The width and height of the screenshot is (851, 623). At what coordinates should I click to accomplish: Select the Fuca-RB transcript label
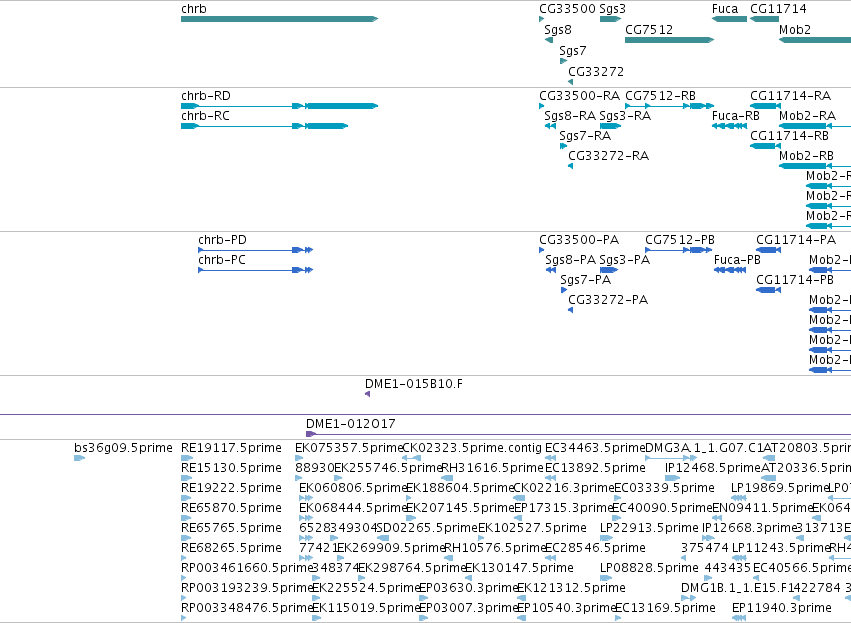click(x=735, y=116)
